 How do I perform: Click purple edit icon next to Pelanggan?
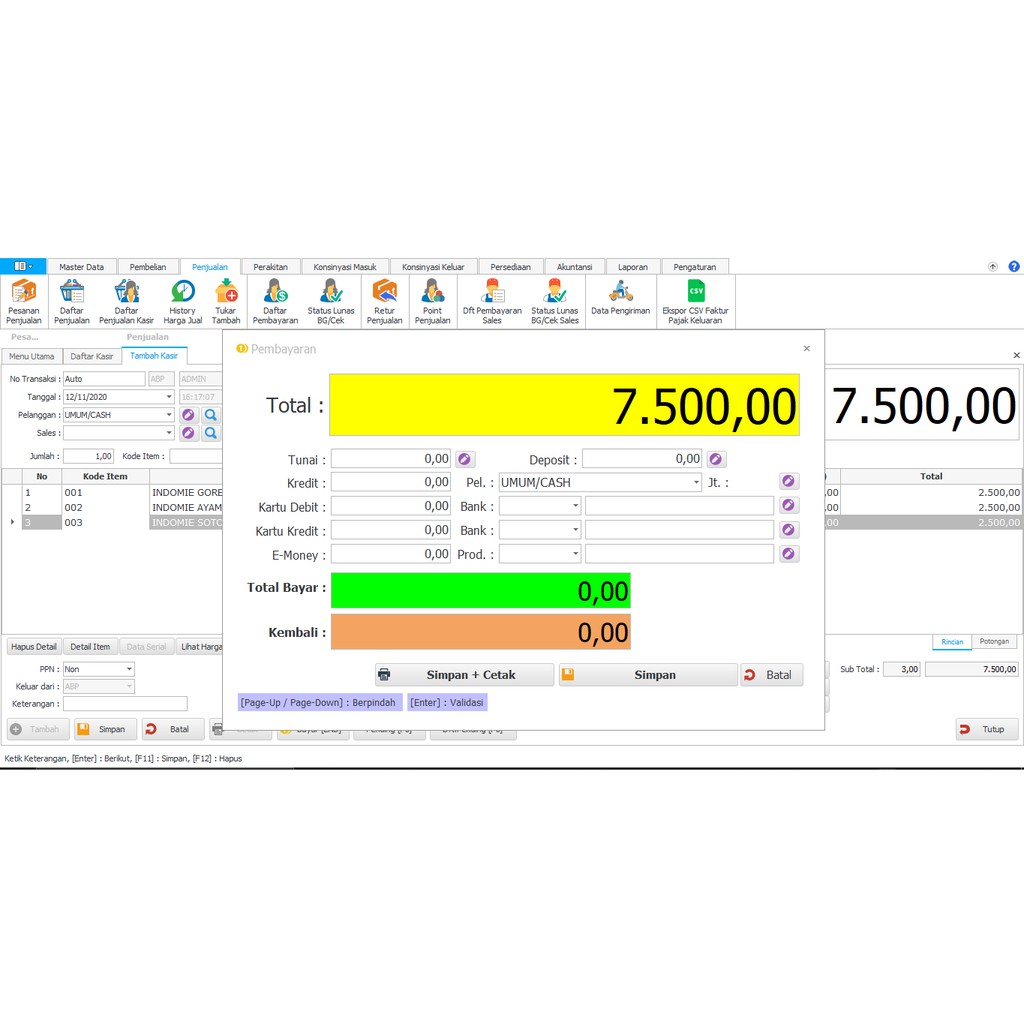point(189,415)
